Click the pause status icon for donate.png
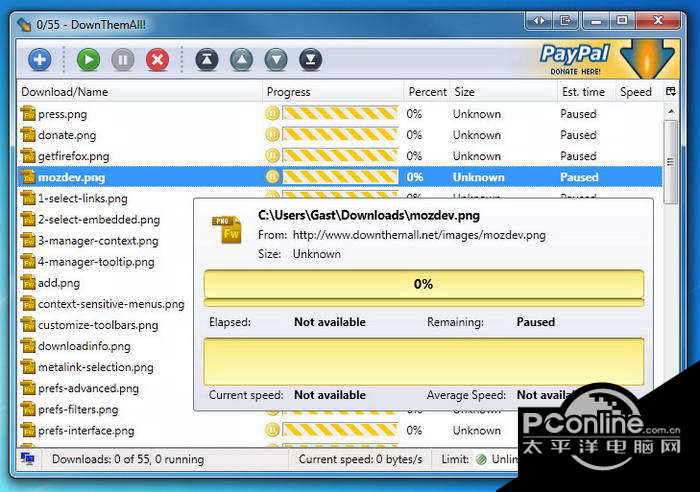The image size is (700, 492). (272, 134)
